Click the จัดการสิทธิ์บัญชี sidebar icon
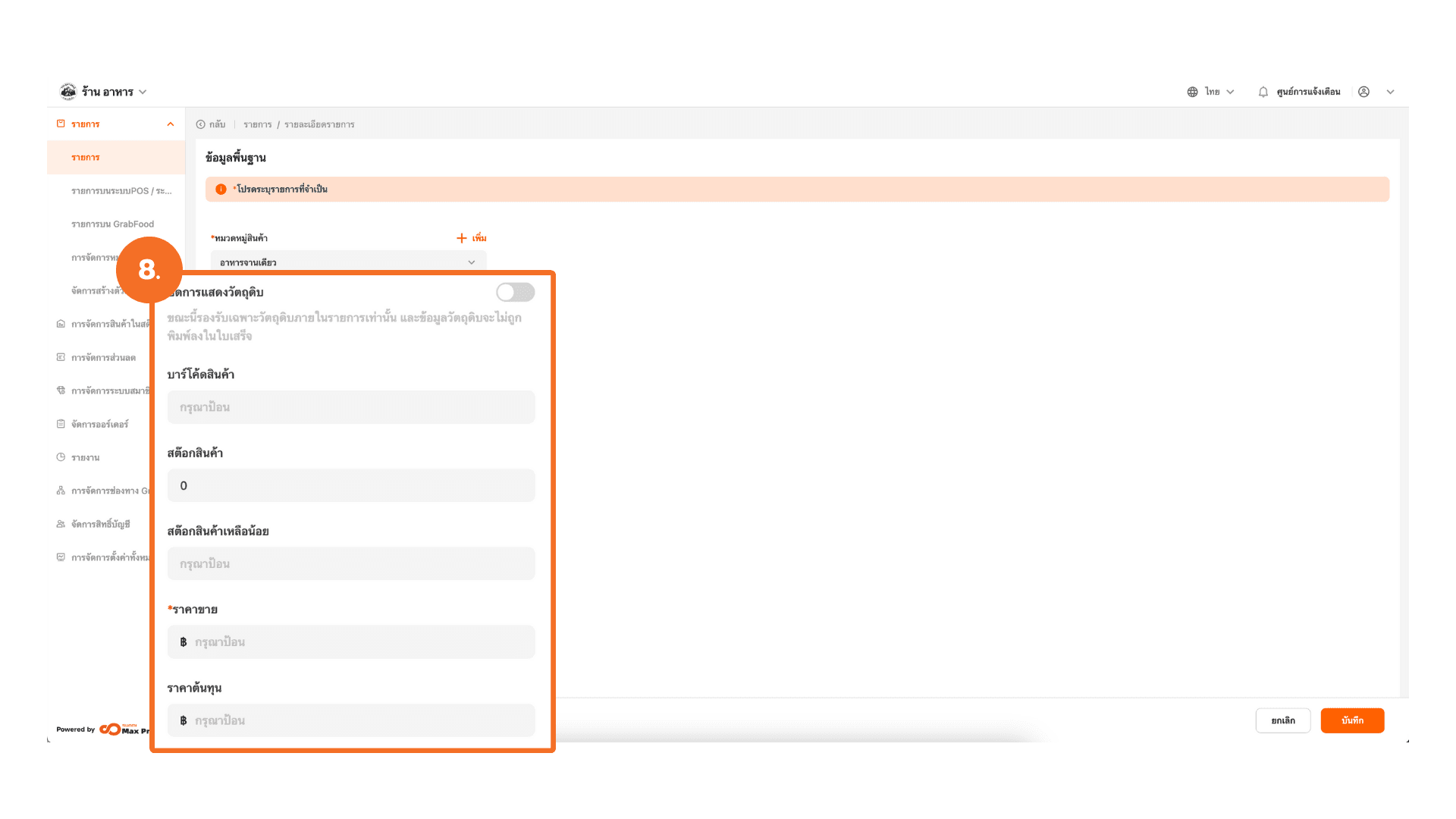This screenshot has height=819, width=1456. (61, 524)
